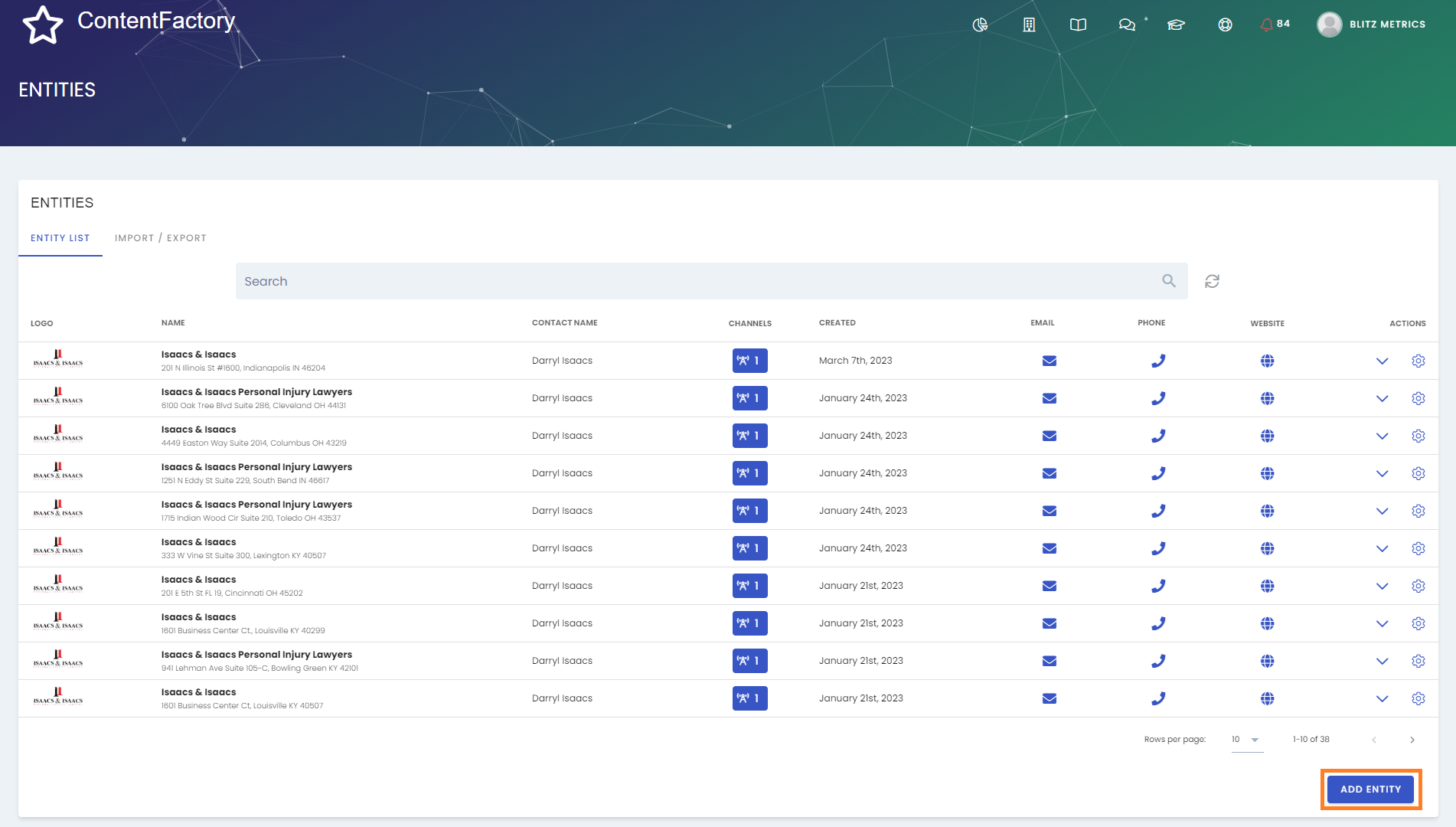The height and width of the screenshot is (827, 1456).
Task: Email the Lexington KY 40507 entity
Action: click(x=1050, y=548)
